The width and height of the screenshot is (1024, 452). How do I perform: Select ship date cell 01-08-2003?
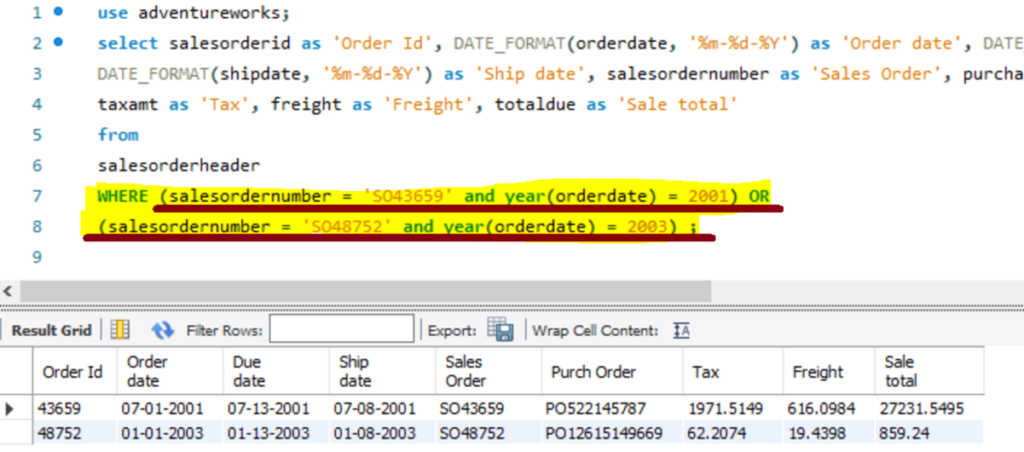[x=382, y=432]
